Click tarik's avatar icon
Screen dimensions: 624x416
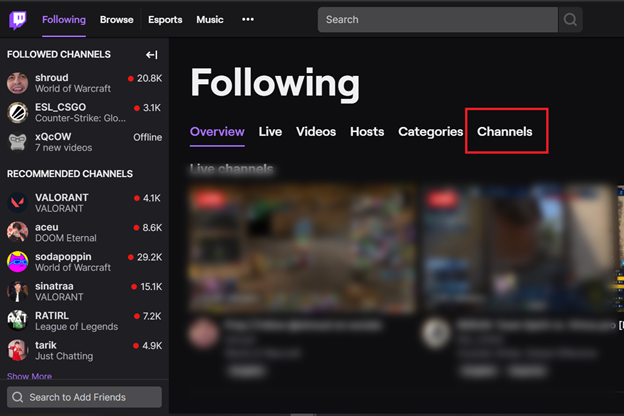[x=18, y=350]
